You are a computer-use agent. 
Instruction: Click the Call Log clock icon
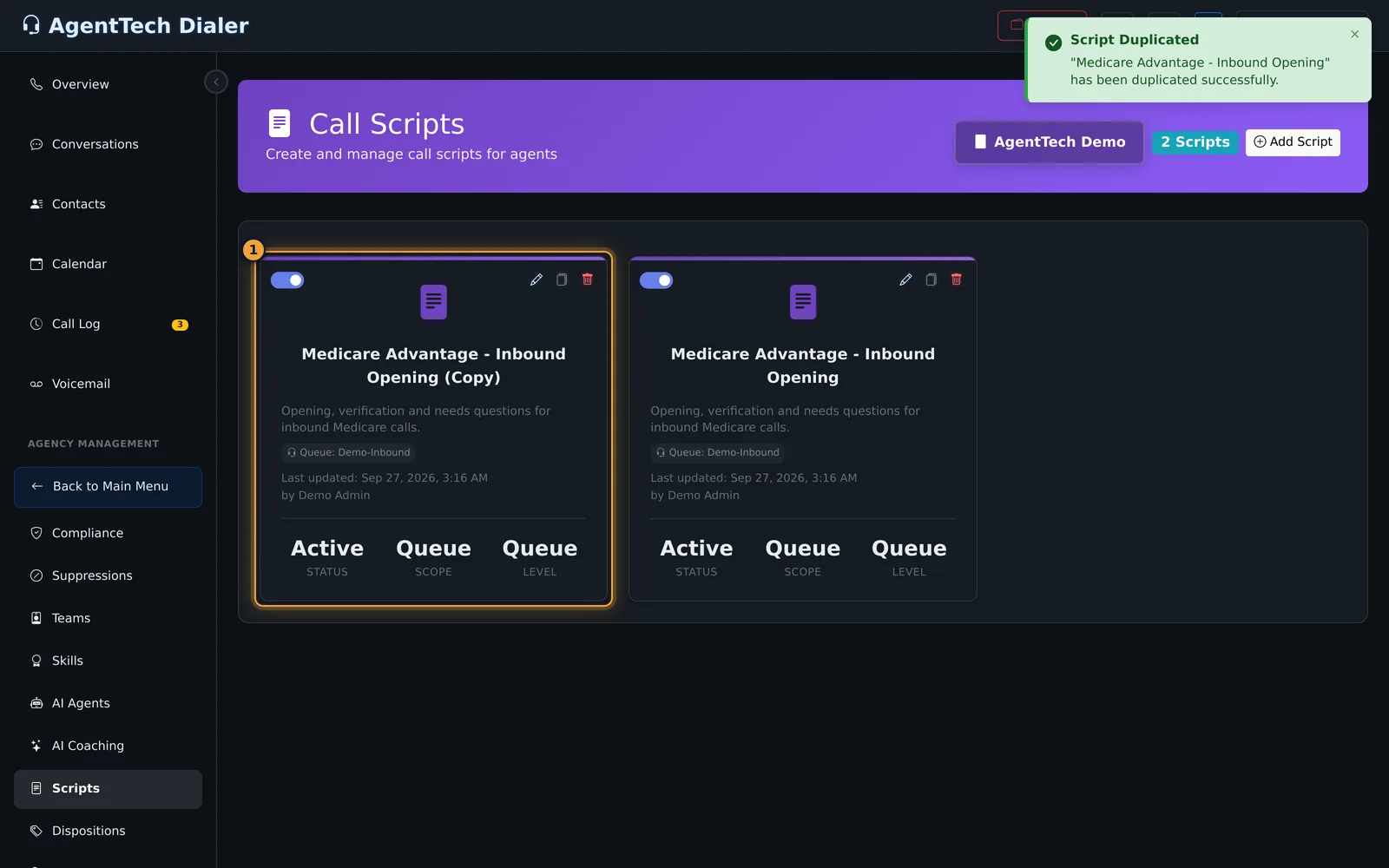(x=36, y=324)
